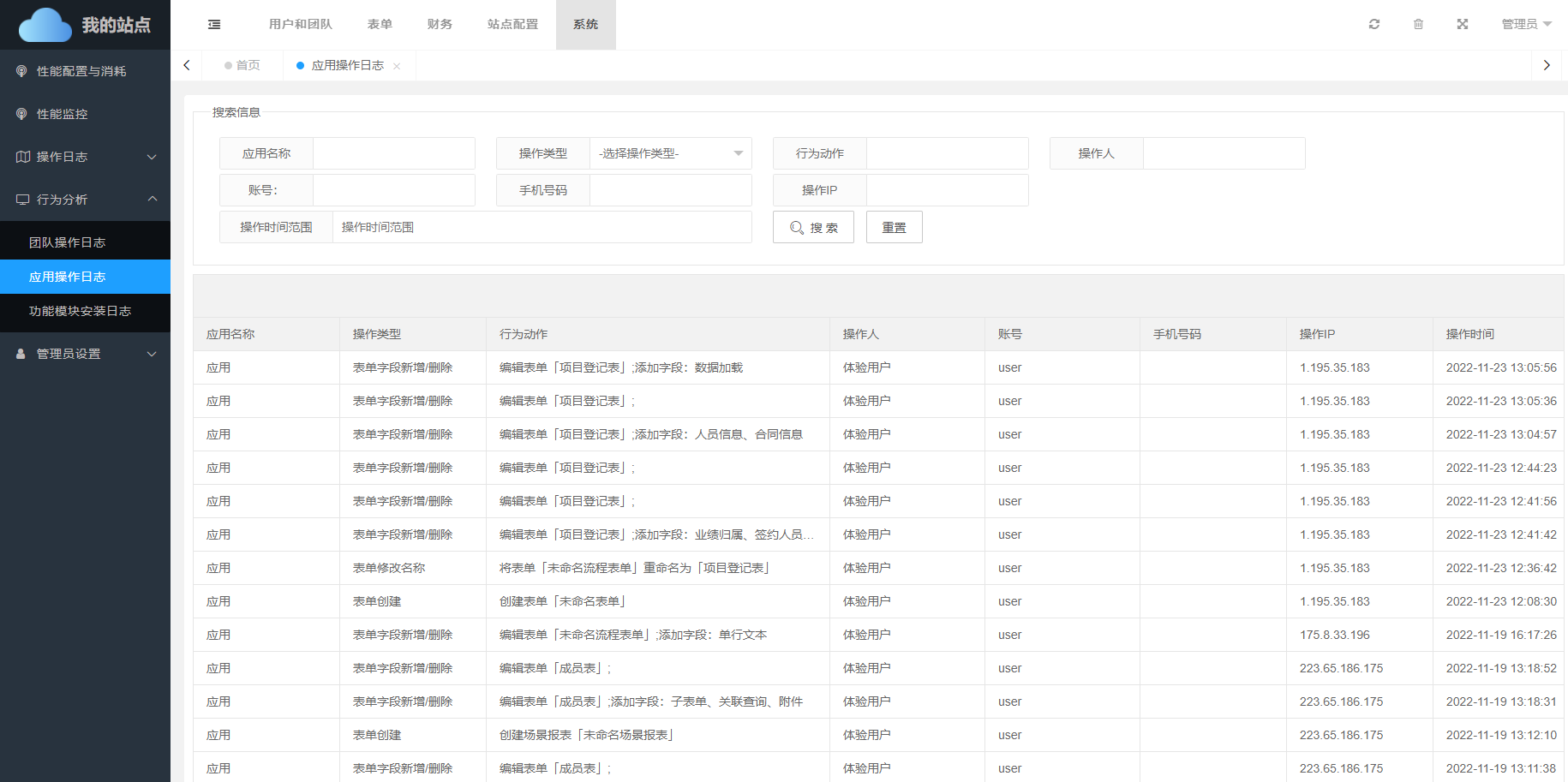Select 团队操作日志 in sidebar
The image size is (1568, 782).
(67, 242)
